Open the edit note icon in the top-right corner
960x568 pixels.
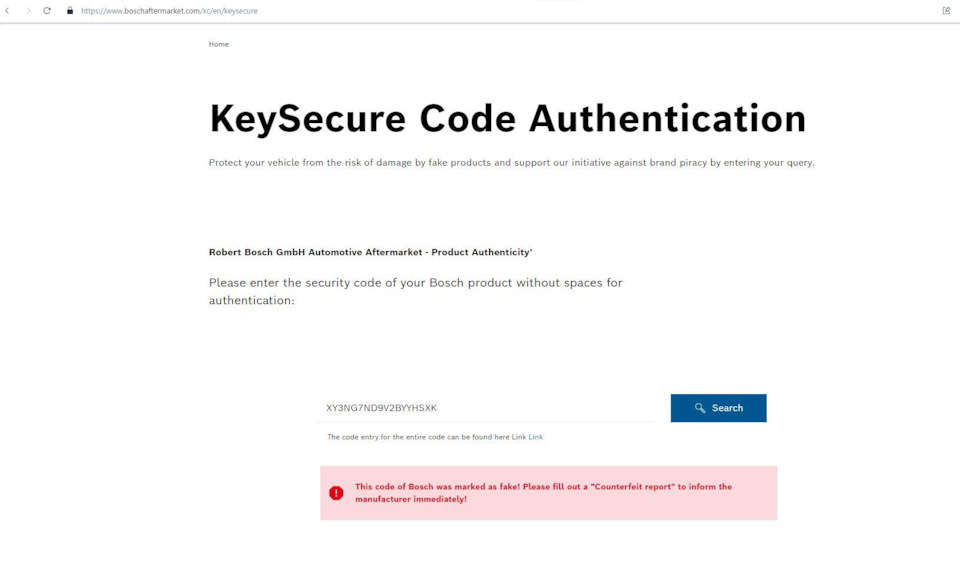click(x=946, y=11)
